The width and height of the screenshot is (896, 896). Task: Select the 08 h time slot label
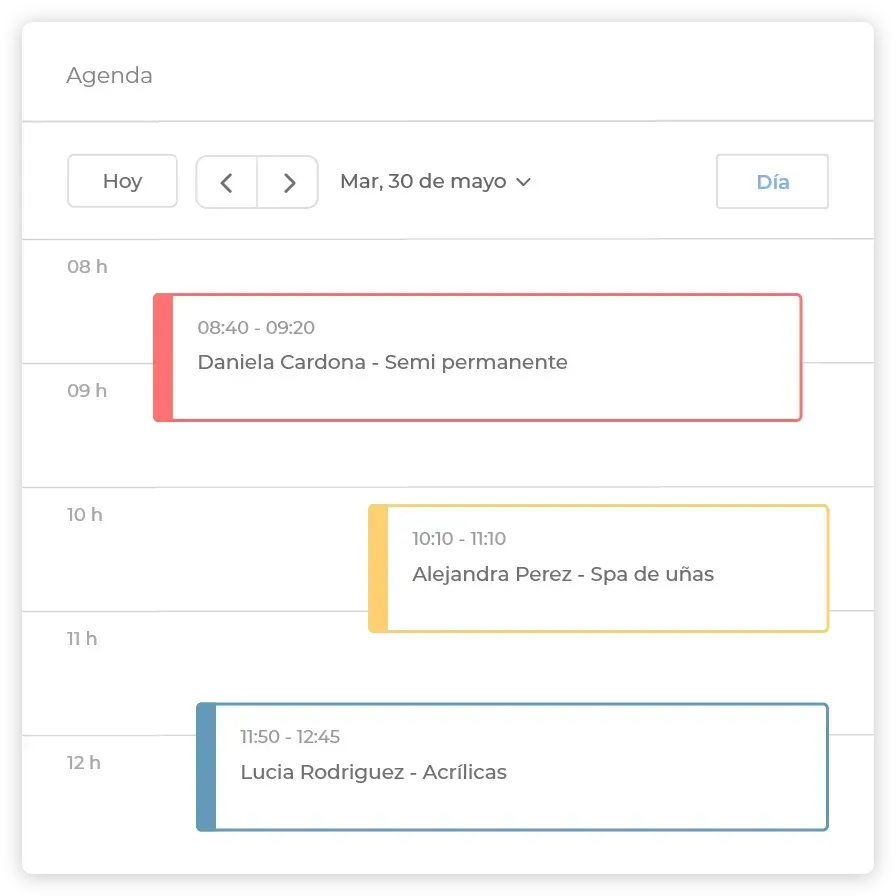point(87,267)
